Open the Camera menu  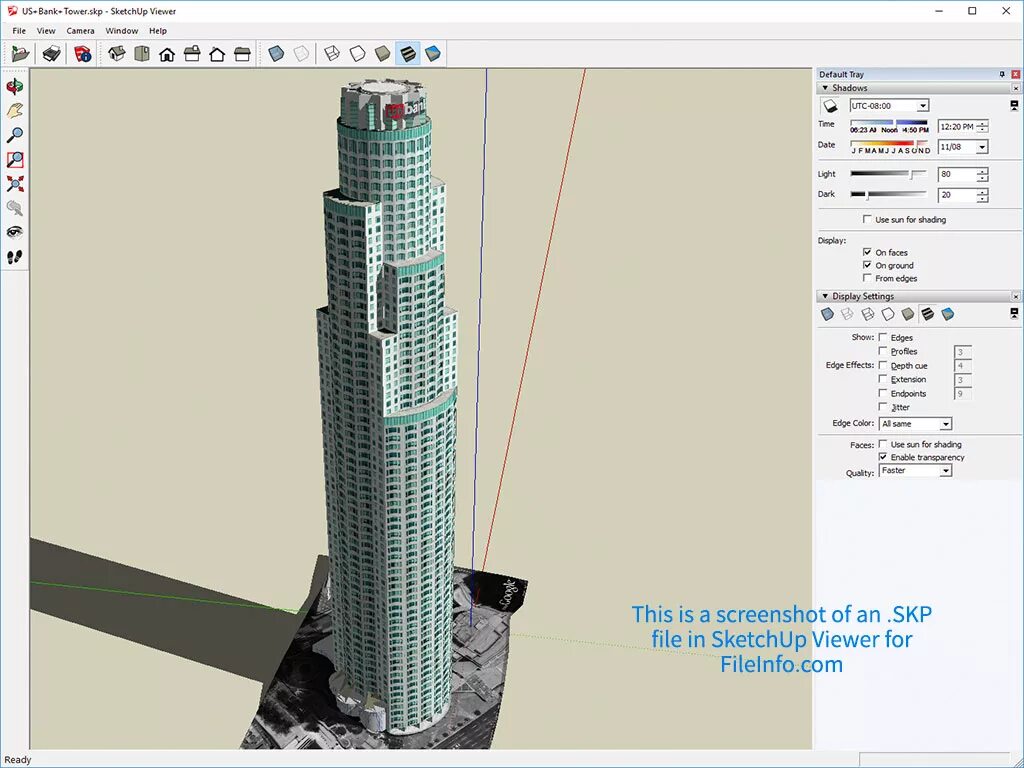tap(80, 31)
